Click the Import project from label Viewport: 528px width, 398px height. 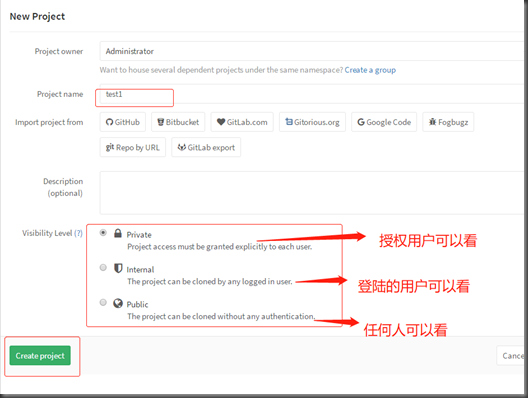pos(49,122)
